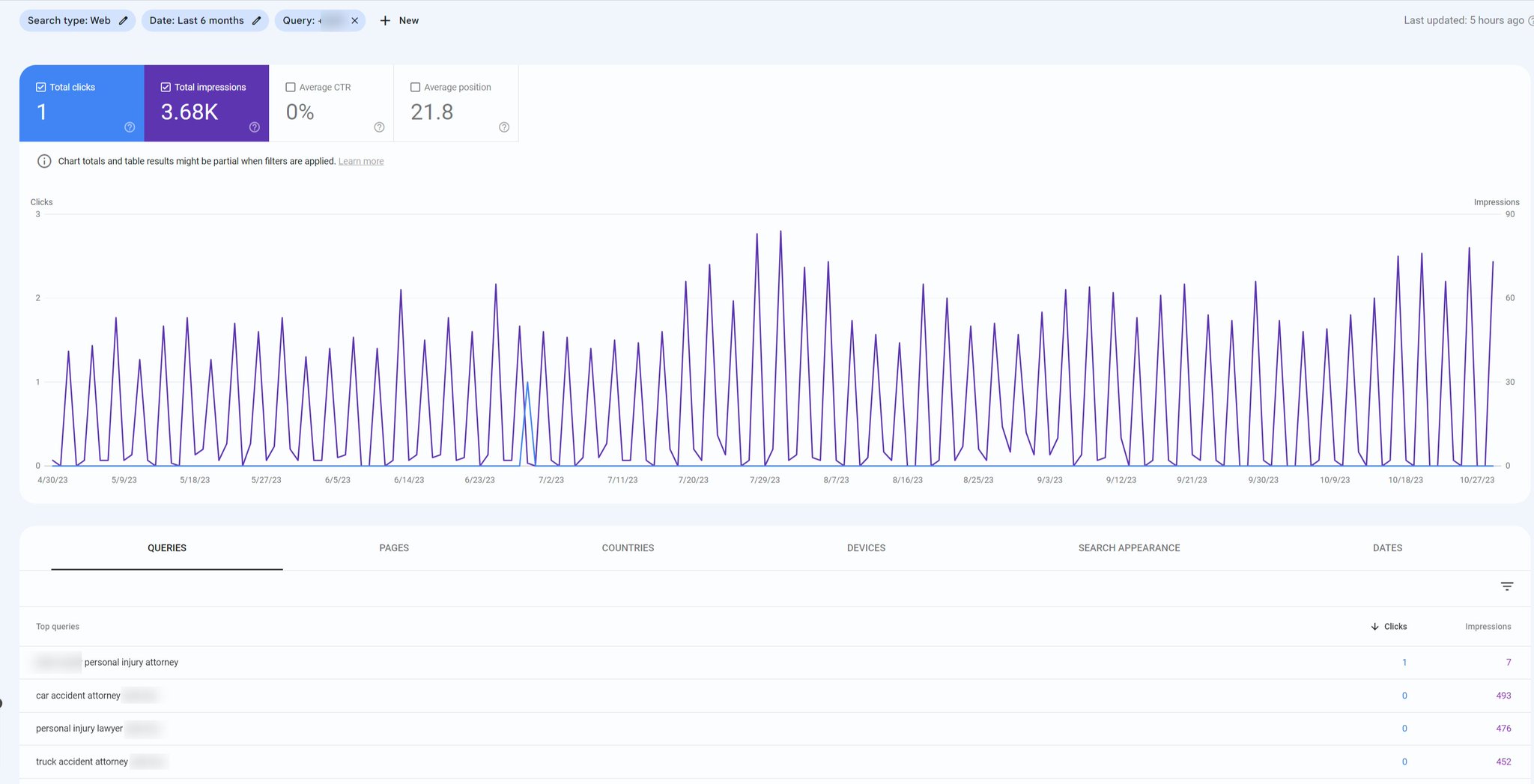The width and height of the screenshot is (1534, 784).
Task: Switch to the COUNTRIES tab
Action: tap(628, 548)
